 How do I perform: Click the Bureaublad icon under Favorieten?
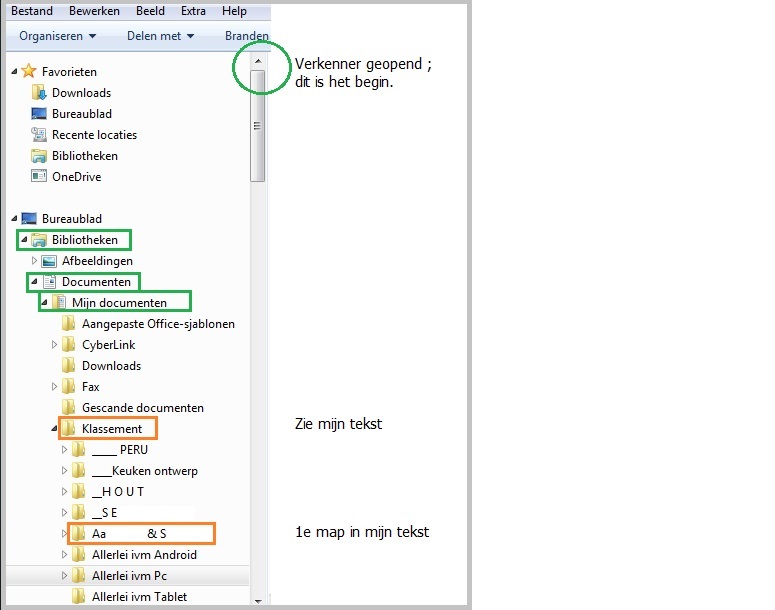[39, 114]
